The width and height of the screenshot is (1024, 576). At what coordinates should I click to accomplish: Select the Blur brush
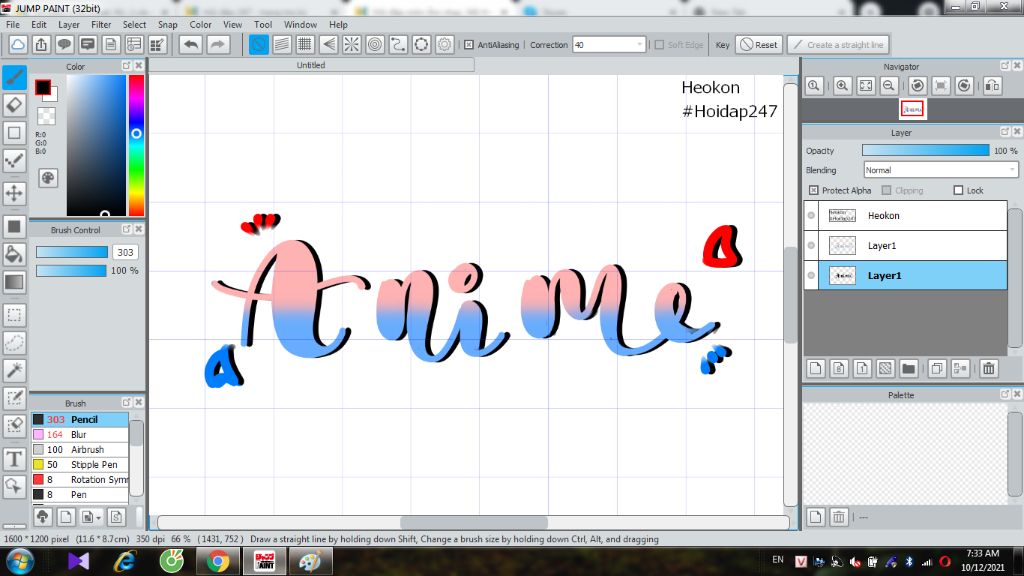(80, 434)
